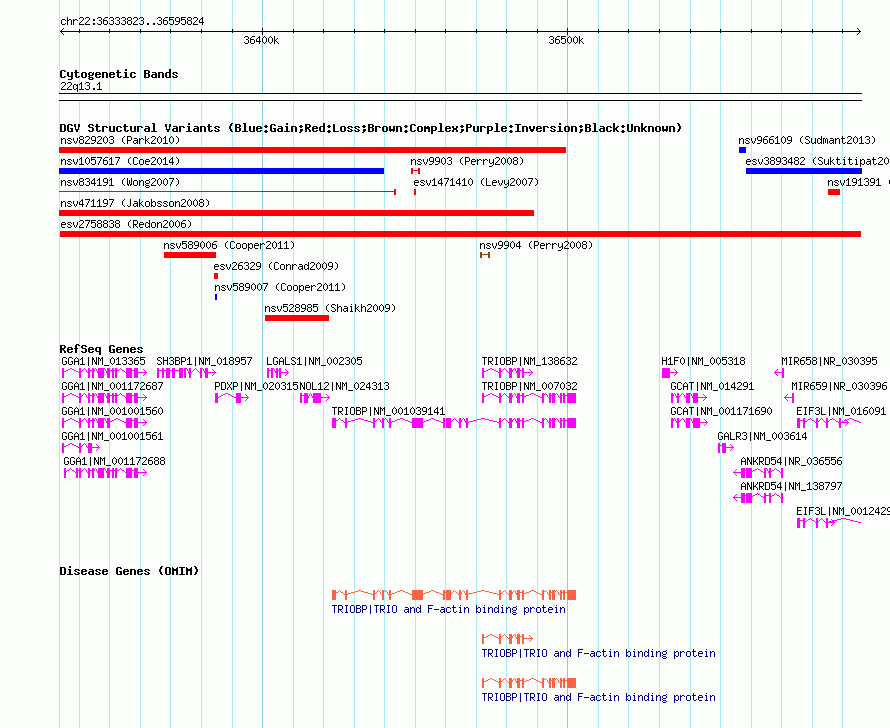Select the 36500k ruler tick label

click(x=566, y=40)
